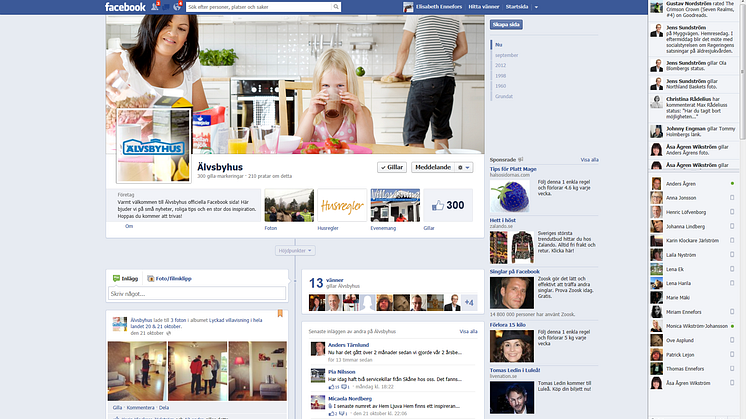746x419 pixels.
Task: Open chat with Johanna Lindberg
Action: (x=693, y=226)
